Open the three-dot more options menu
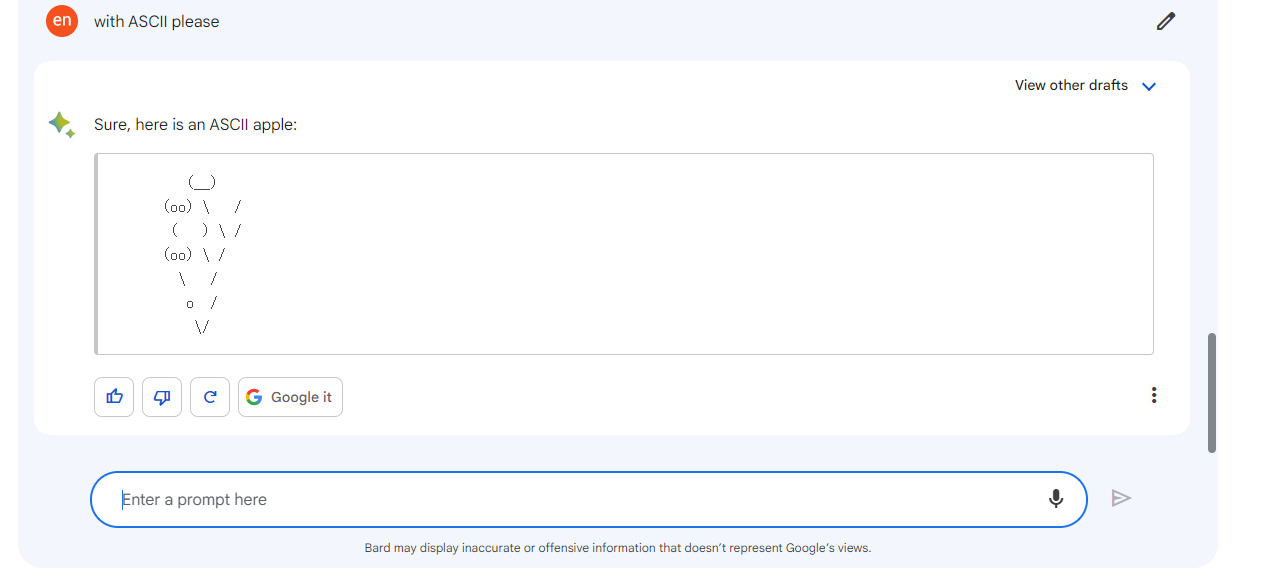 click(1153, 395)
